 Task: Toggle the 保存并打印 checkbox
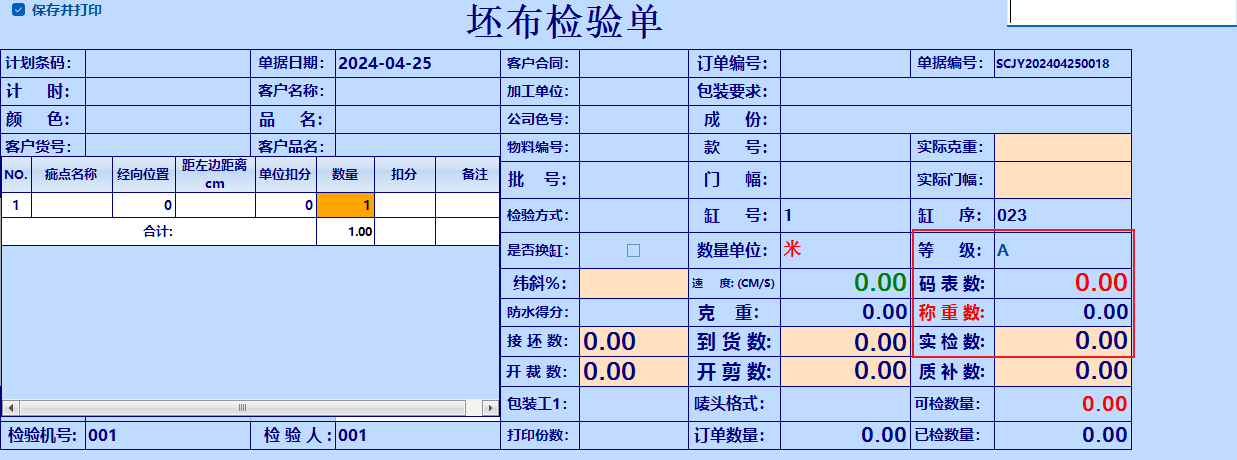point(17,10)
